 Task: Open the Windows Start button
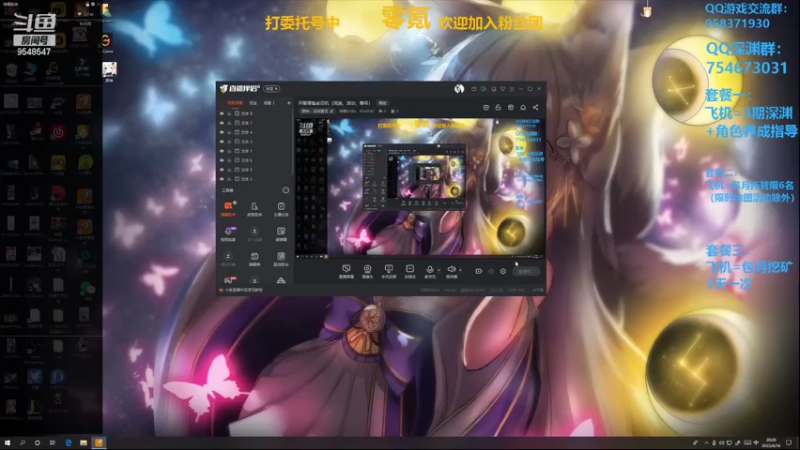(7, 443)
